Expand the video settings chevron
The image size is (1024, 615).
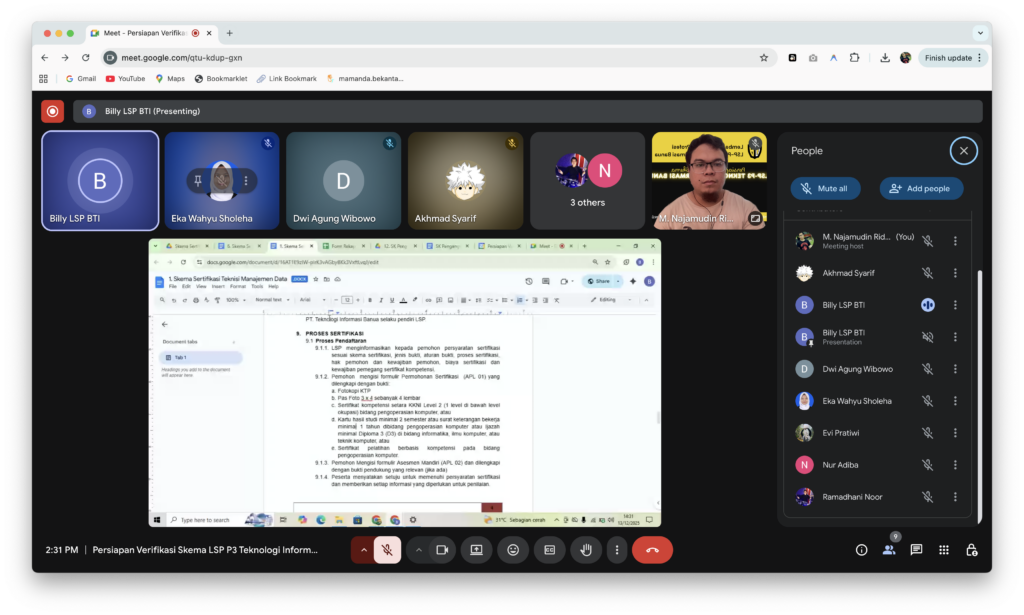(418, 549)
